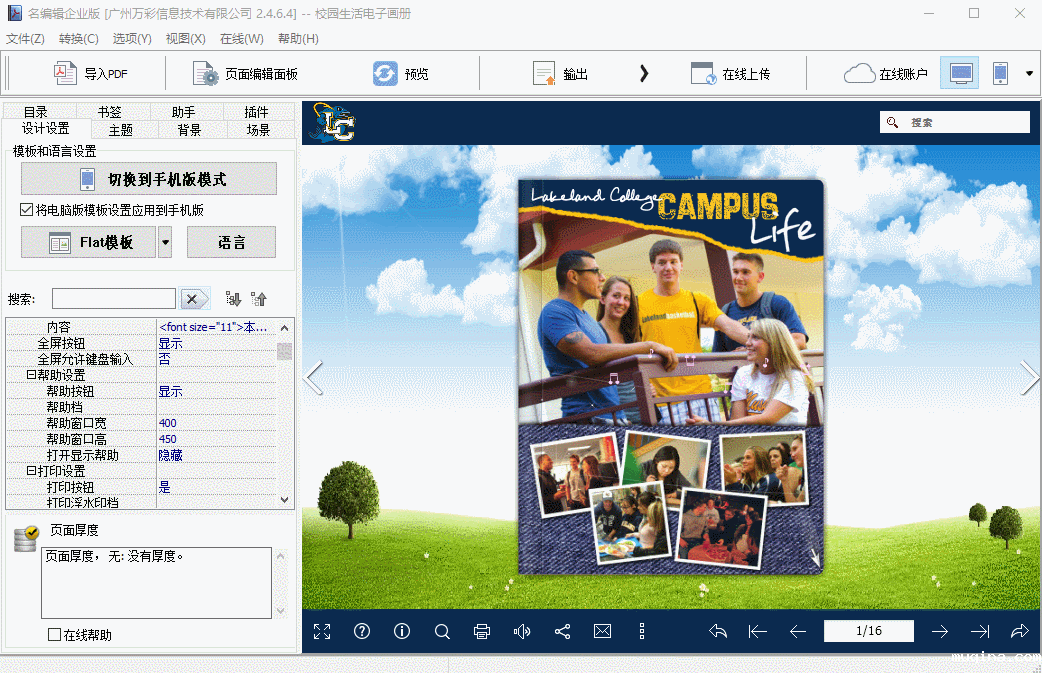This screenshot has height=673, width=1042.
Task: Uncheck apply desktop template to mobile checkbox
Action: tap(27, 210)
